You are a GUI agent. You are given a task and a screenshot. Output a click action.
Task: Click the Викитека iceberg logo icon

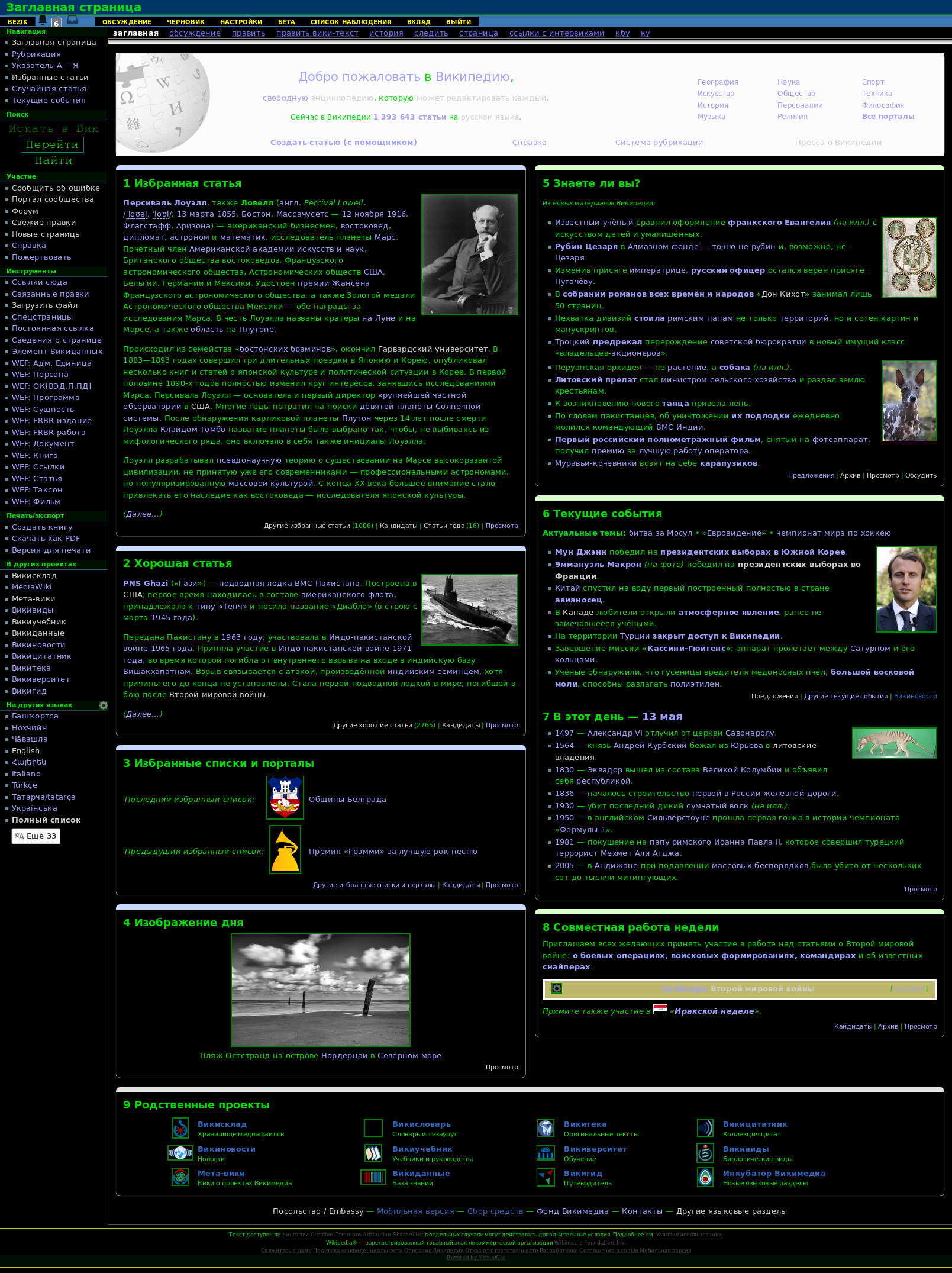pos(546,1128)
